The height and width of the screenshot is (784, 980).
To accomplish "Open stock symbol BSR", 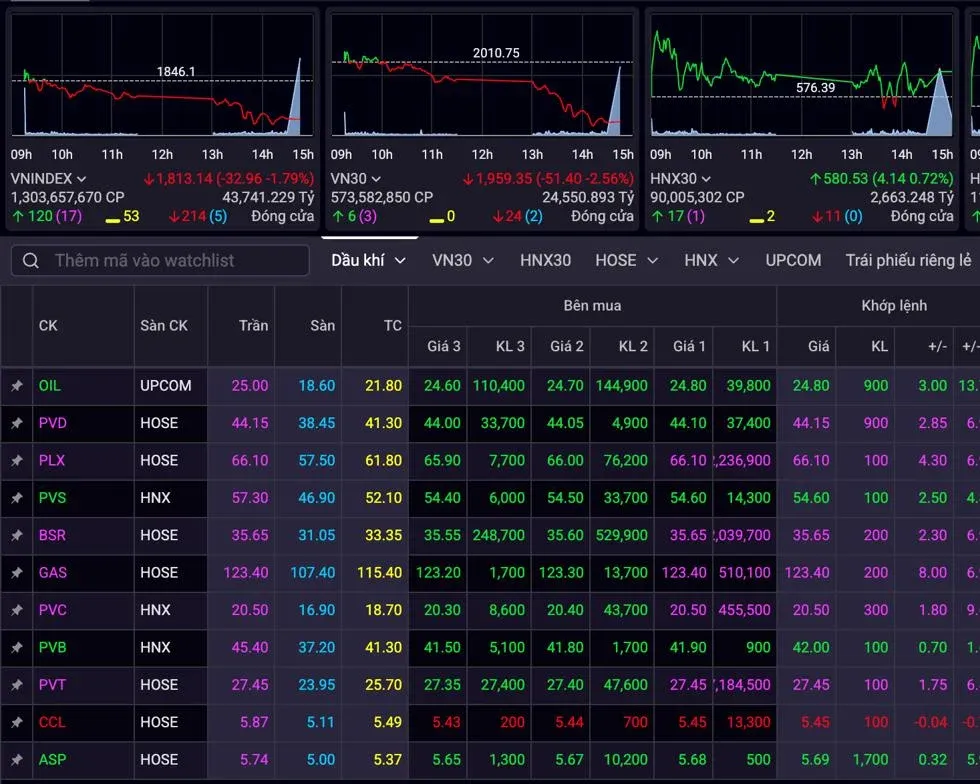I will click(52, 535).
